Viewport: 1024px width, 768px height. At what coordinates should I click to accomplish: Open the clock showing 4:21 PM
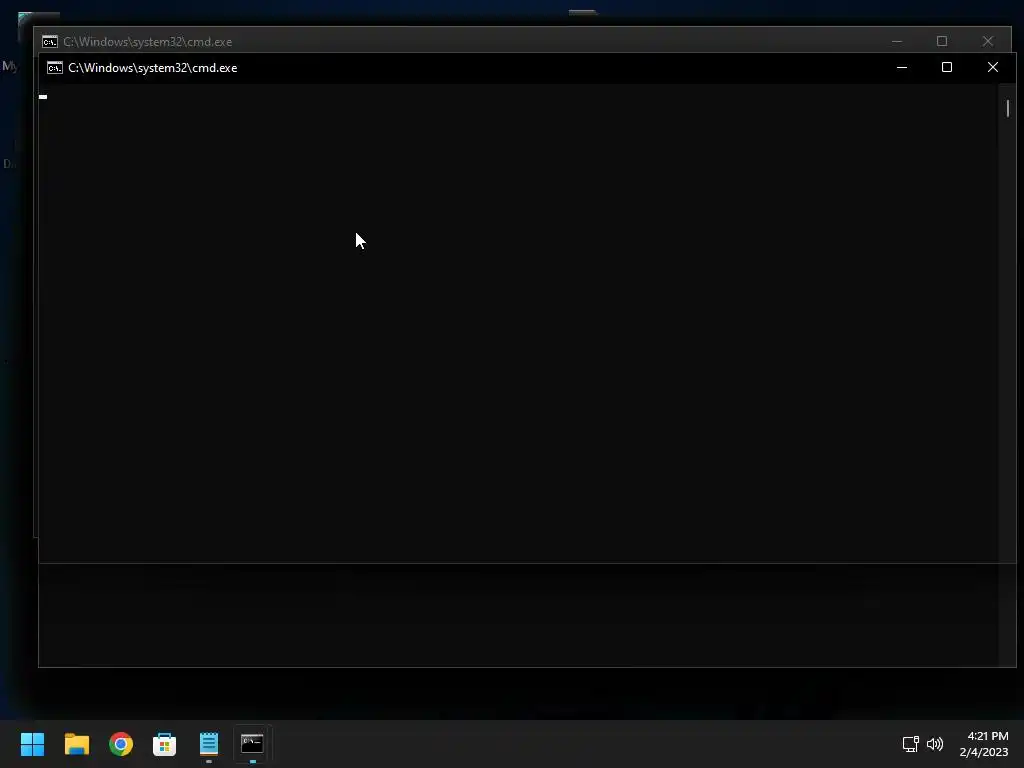[x=987, y=736]
